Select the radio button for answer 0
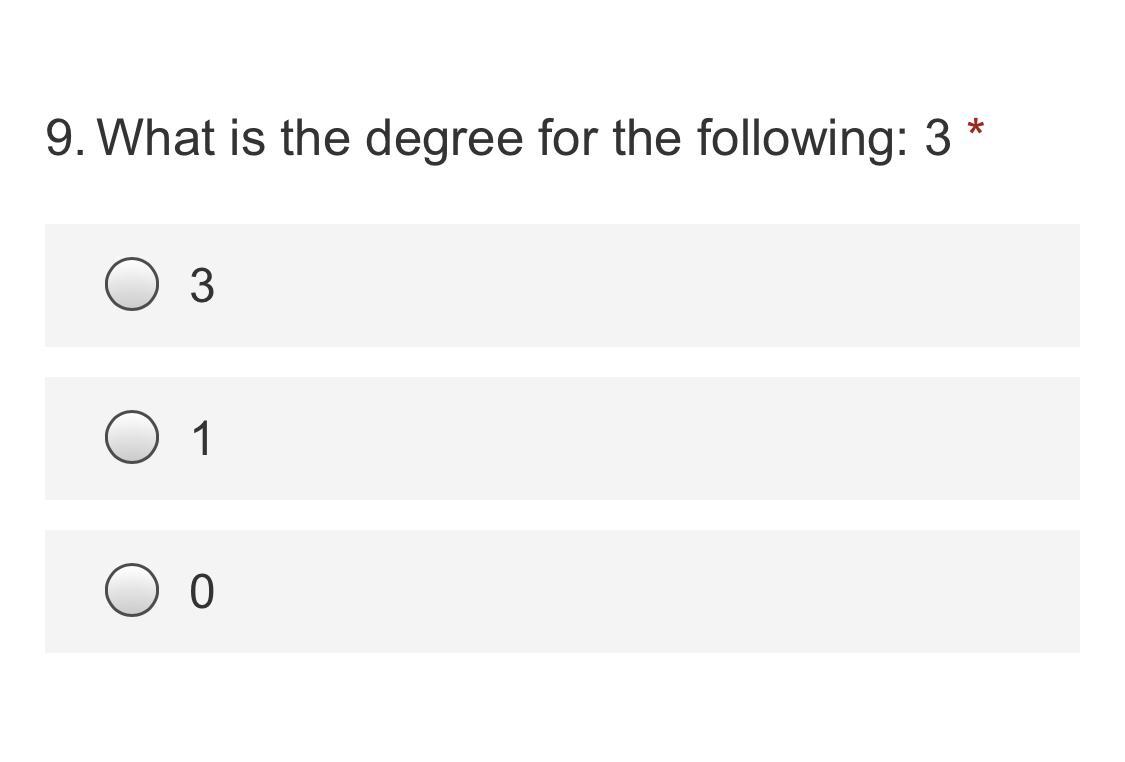 click(132, 590)
